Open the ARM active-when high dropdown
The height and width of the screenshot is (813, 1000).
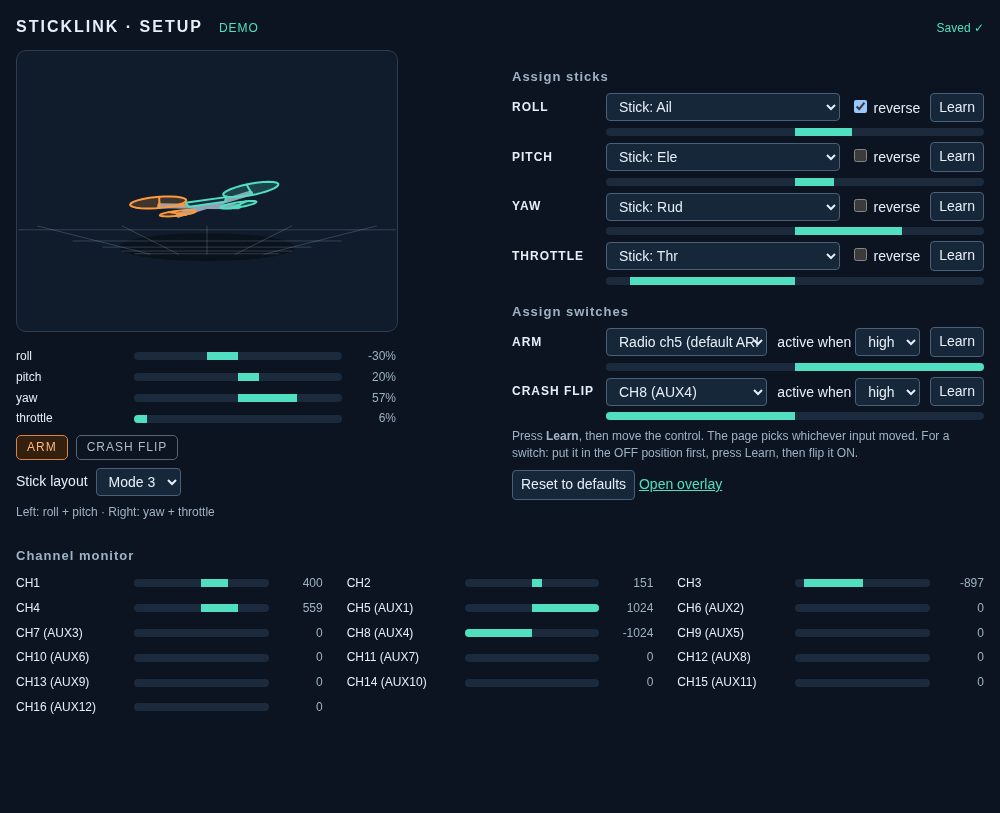coord(887,342)
